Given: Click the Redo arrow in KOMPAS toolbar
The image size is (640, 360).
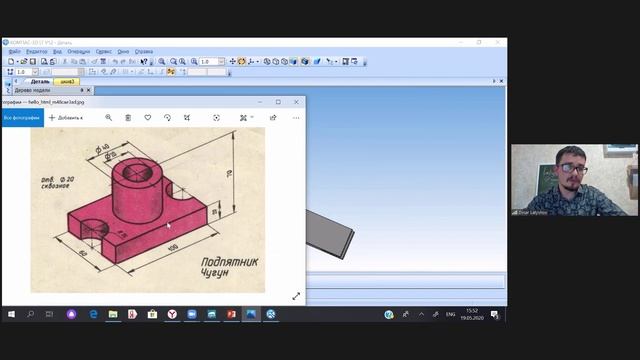Looking at the screenshot, I should click(x=123, y=62).
